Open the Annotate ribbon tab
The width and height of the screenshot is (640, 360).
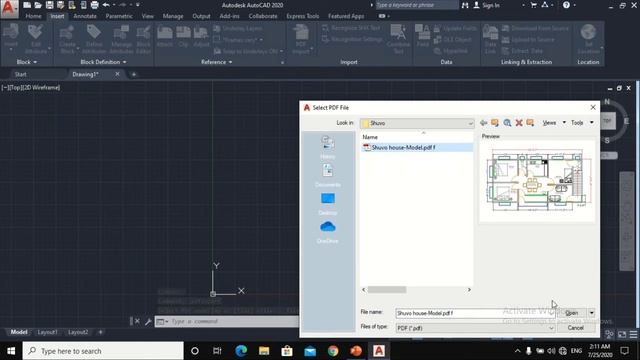[x=85, y=16]
